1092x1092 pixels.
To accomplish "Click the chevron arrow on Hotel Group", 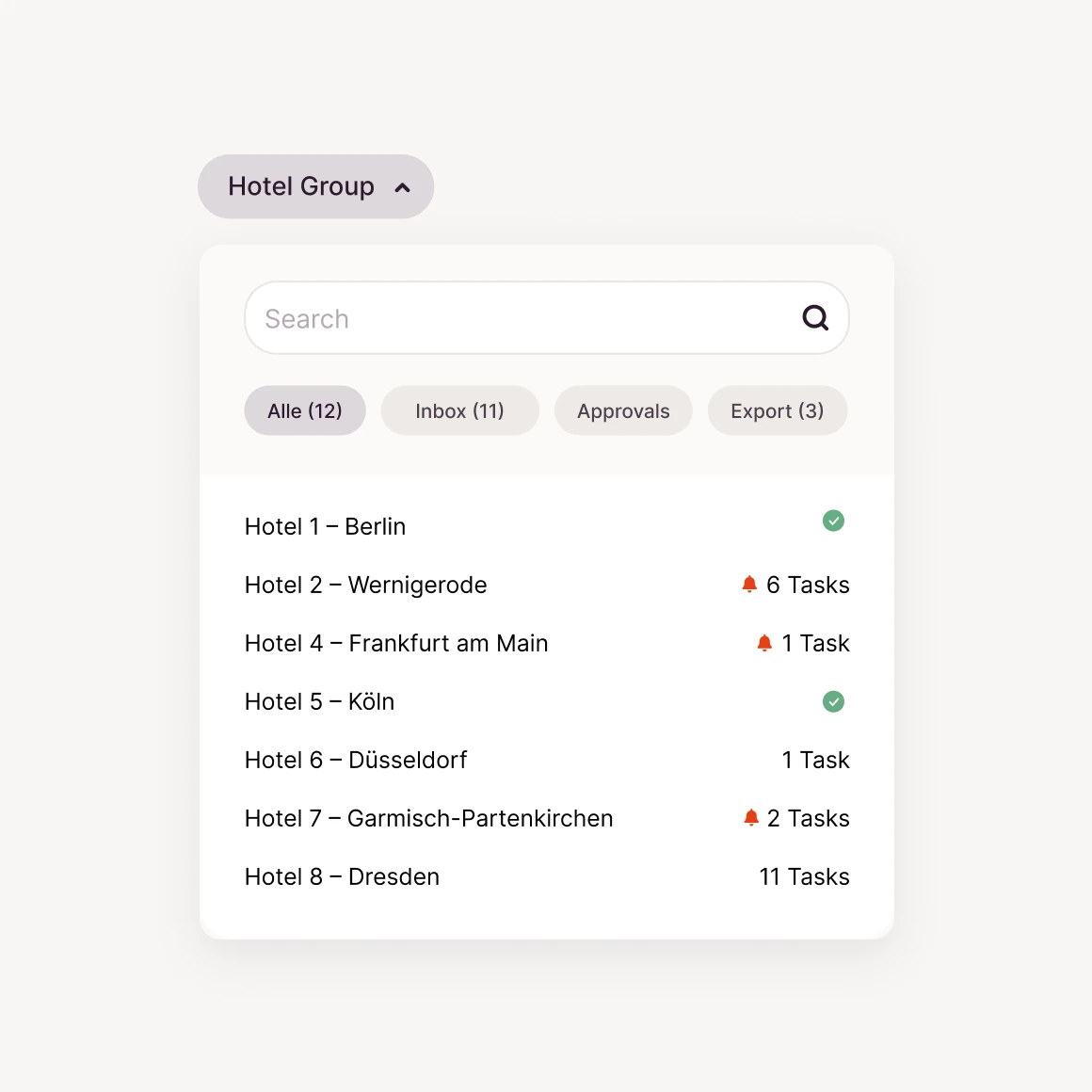I will tap(403, 187).
